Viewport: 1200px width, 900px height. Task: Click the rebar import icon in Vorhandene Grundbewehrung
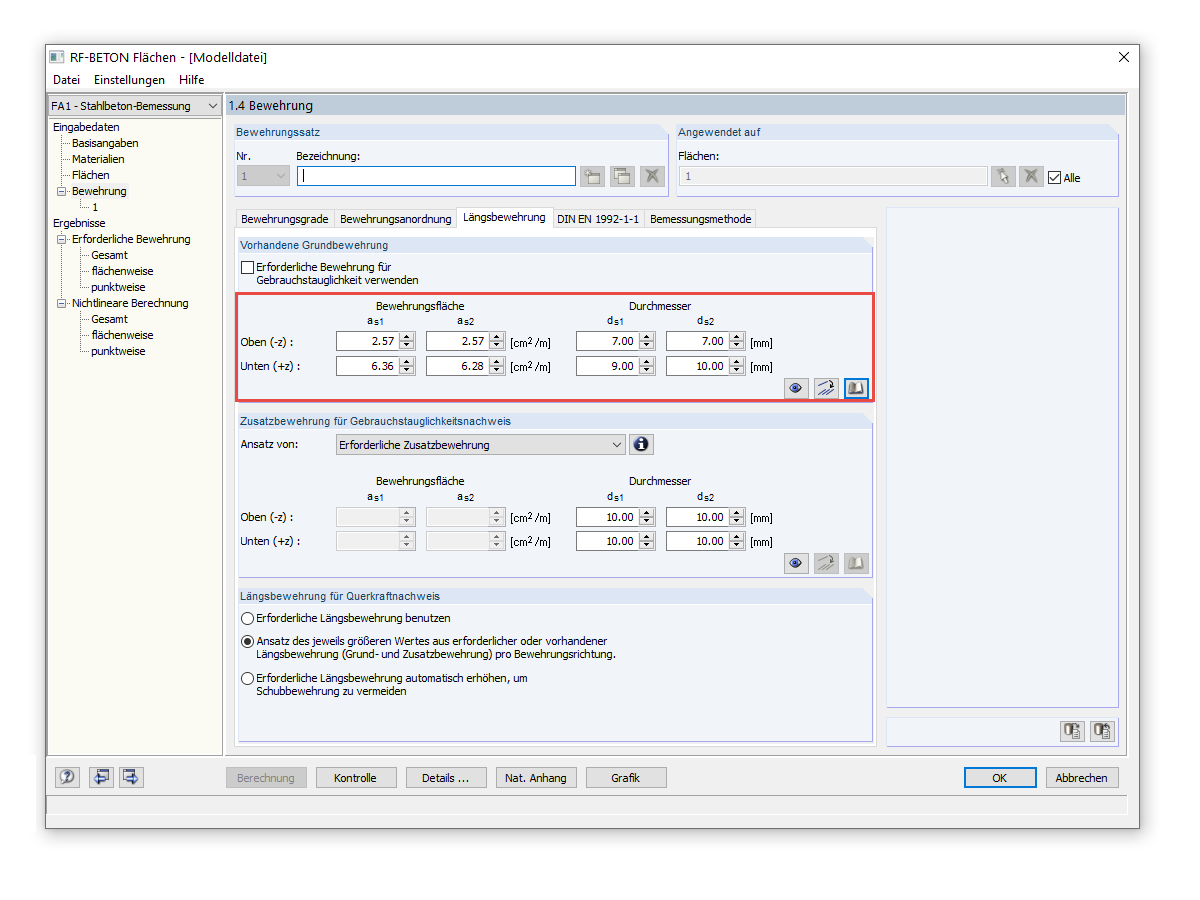(x=826, y=388)
